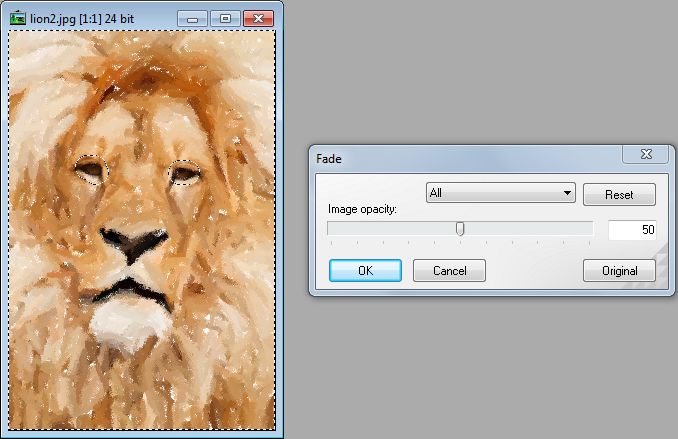Viewport: 678px width, 439px height.
Task: Click the lion2.jpg window title bar
Action: (x=100, y=18)
